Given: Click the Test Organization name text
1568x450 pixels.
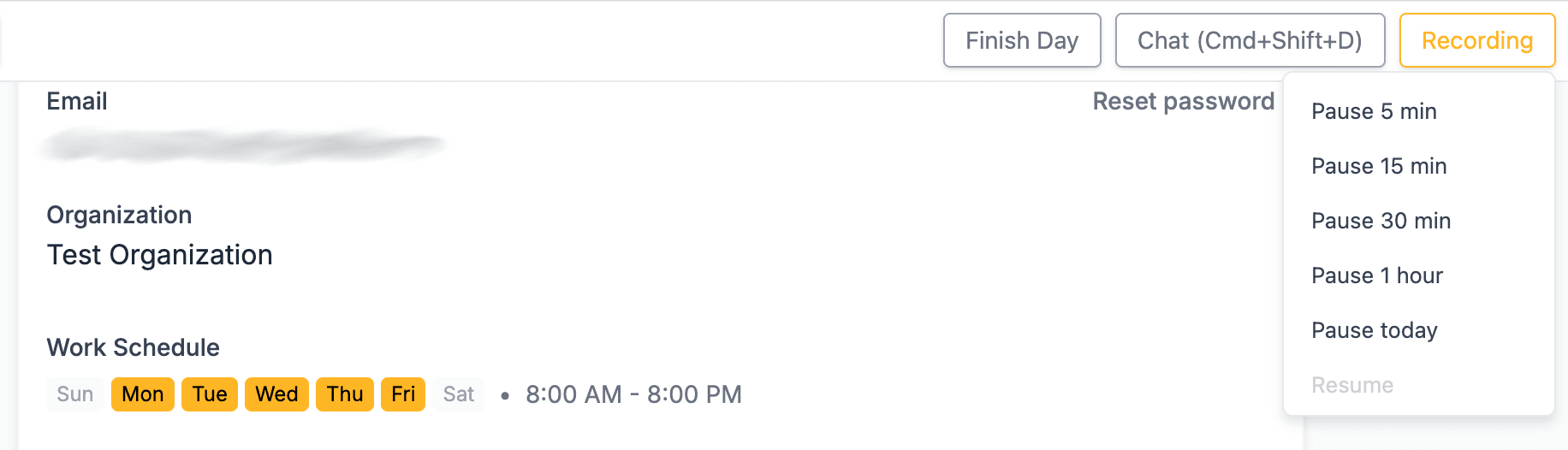Looking at the screenshot, I should tap(160, 255).
